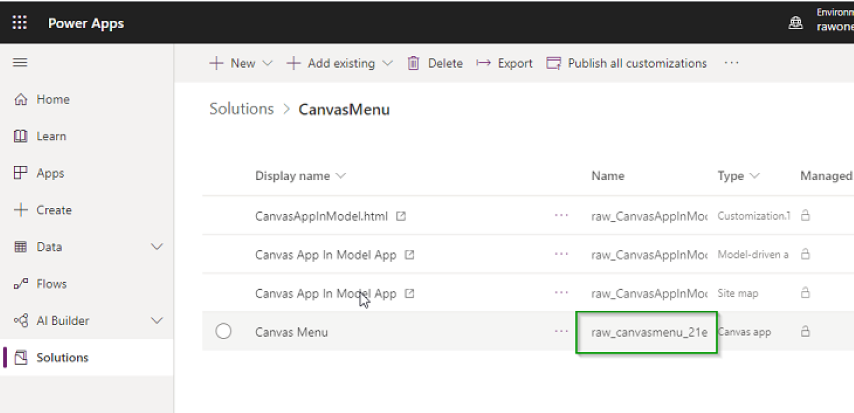Click the CanvasMenu breadcrumb title
The width and height of the screenshot is (854, 413).
[x=344, y=110]
